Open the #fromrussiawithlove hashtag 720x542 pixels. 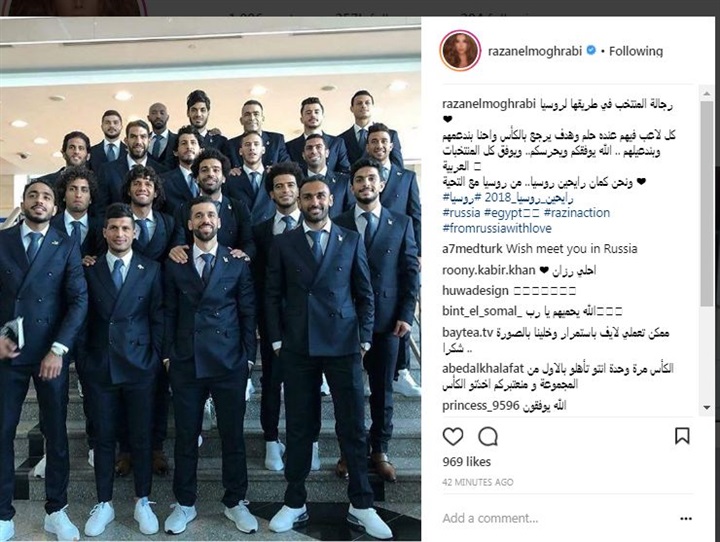497,228
